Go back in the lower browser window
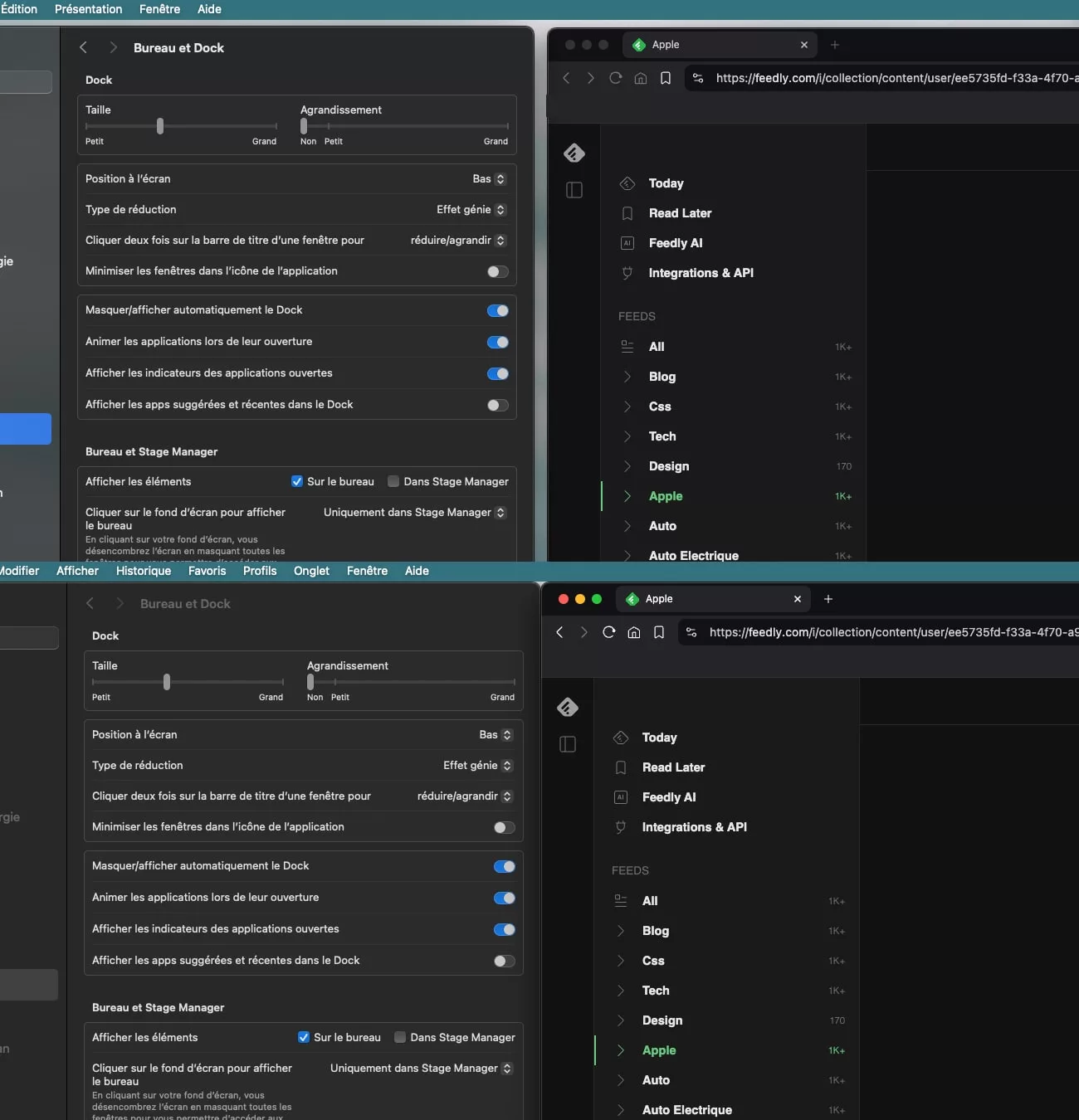The image size is (1079, 1120). point(559,632)
